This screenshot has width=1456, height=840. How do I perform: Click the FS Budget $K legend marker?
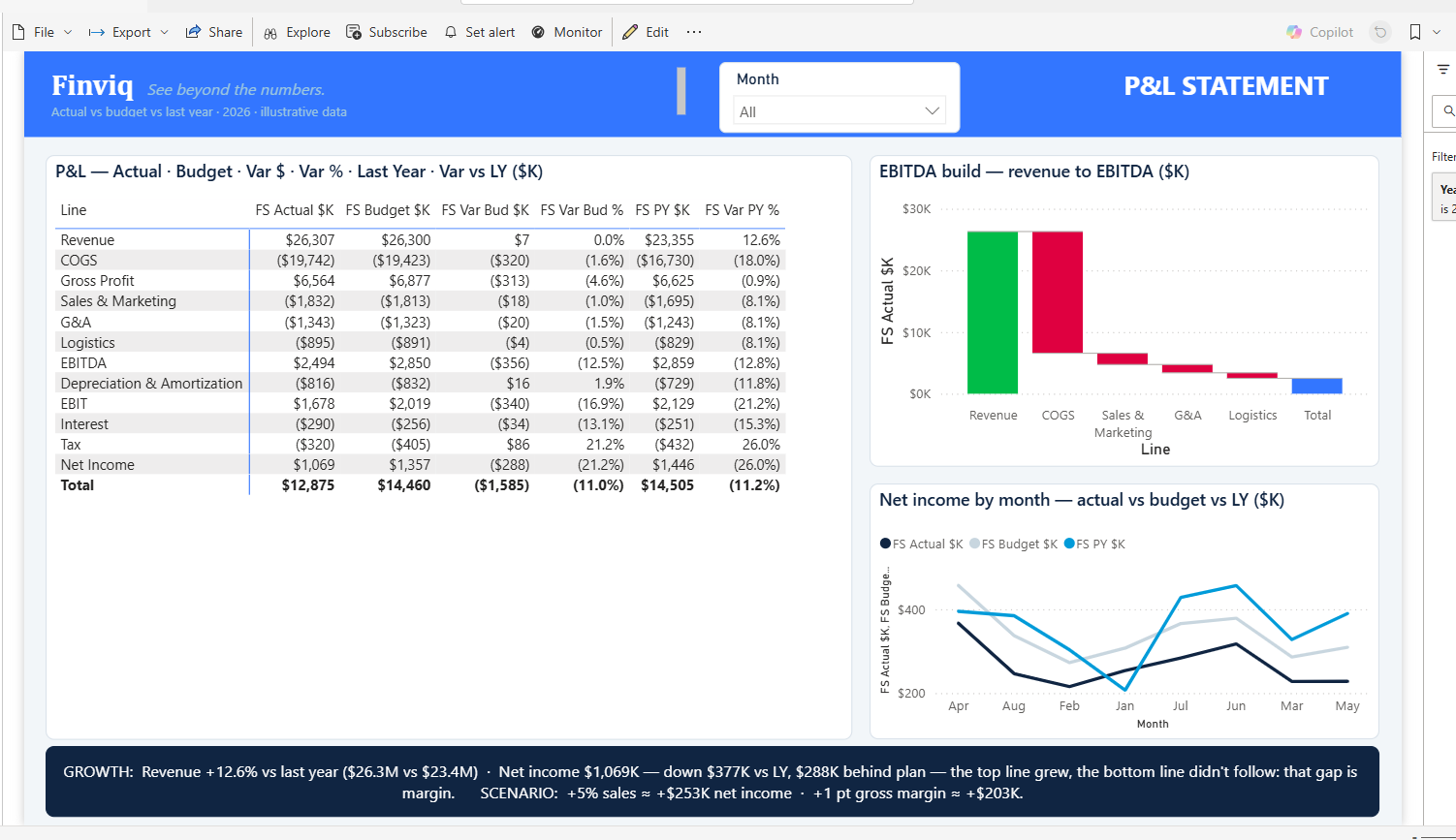coord(974,544)
